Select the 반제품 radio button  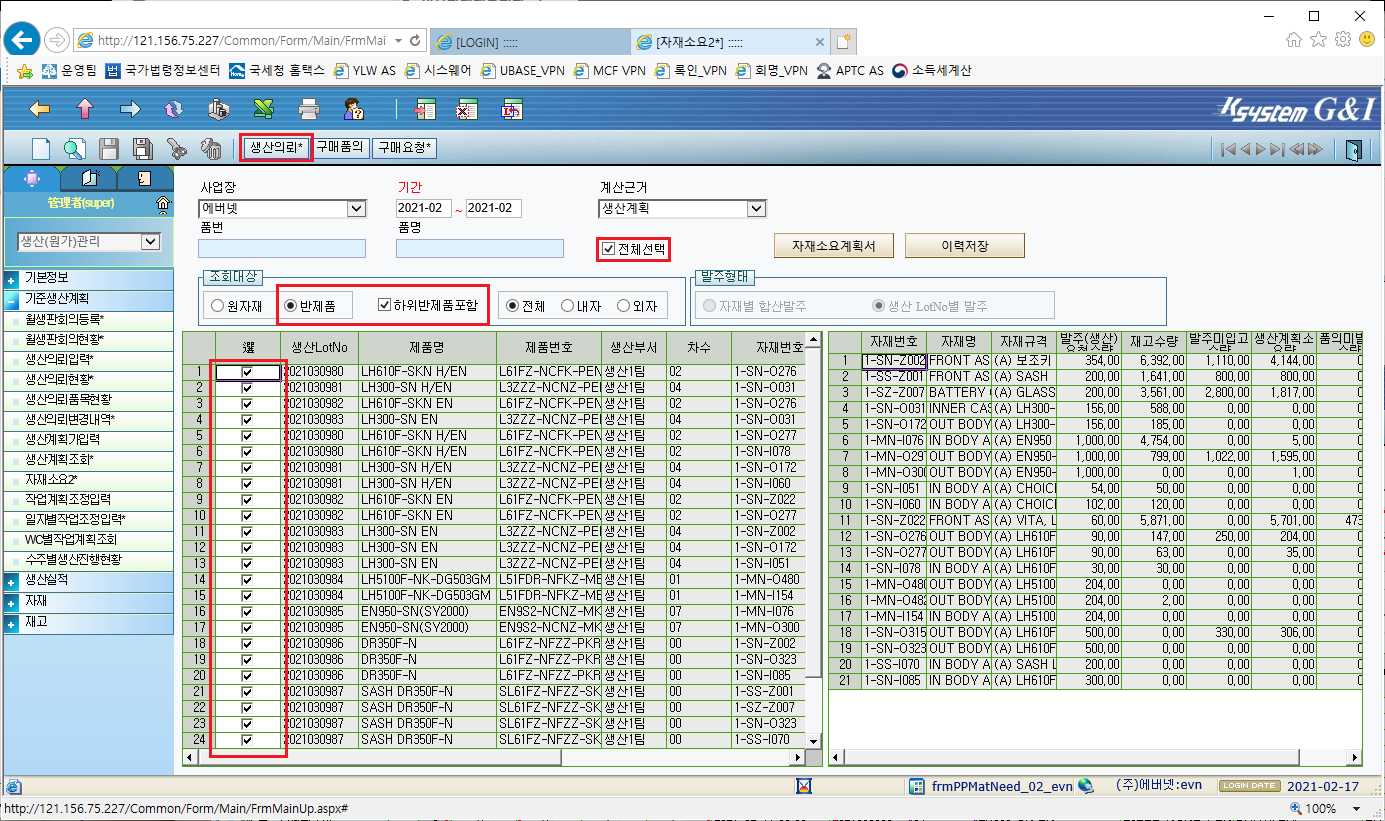291,306
